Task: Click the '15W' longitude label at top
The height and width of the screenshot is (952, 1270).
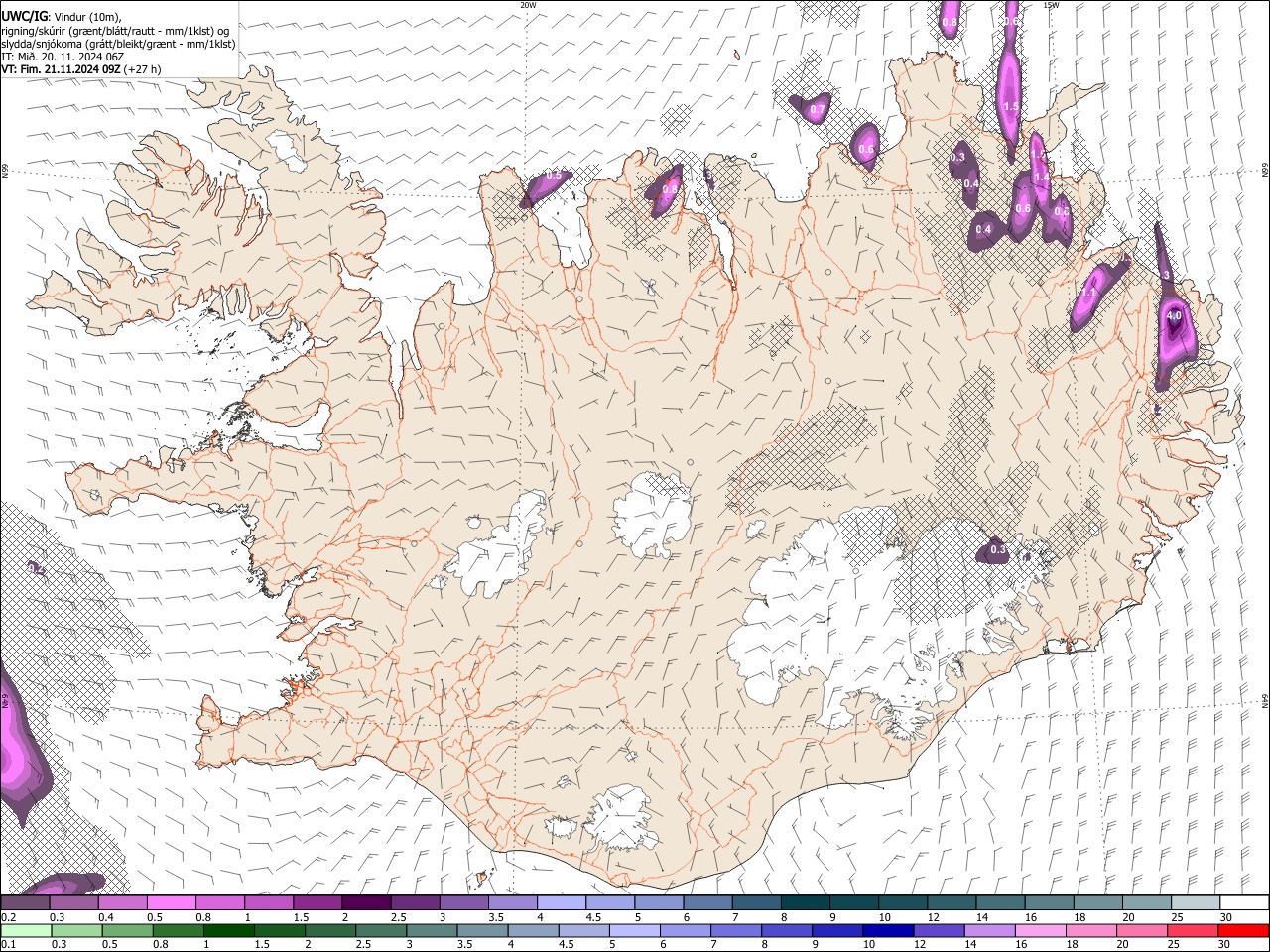Action: [x=1051, y=5]
